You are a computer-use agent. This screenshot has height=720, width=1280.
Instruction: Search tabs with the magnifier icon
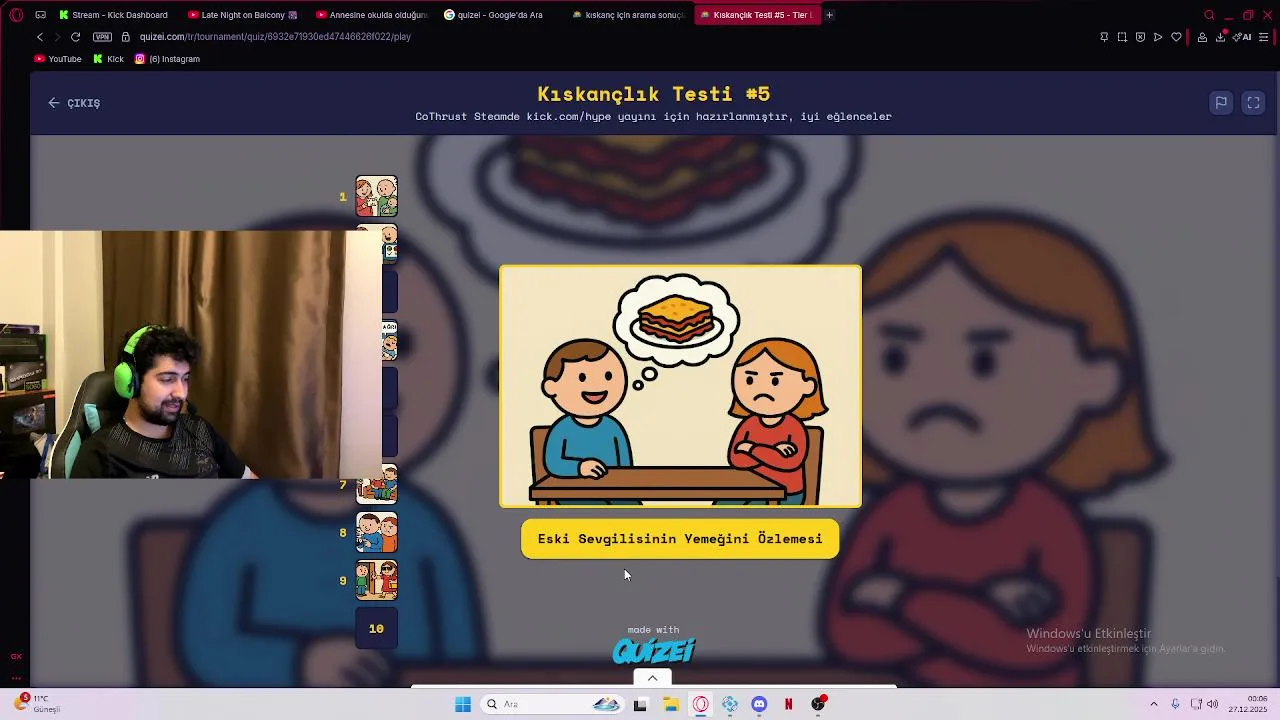[x=1209, y=15]
